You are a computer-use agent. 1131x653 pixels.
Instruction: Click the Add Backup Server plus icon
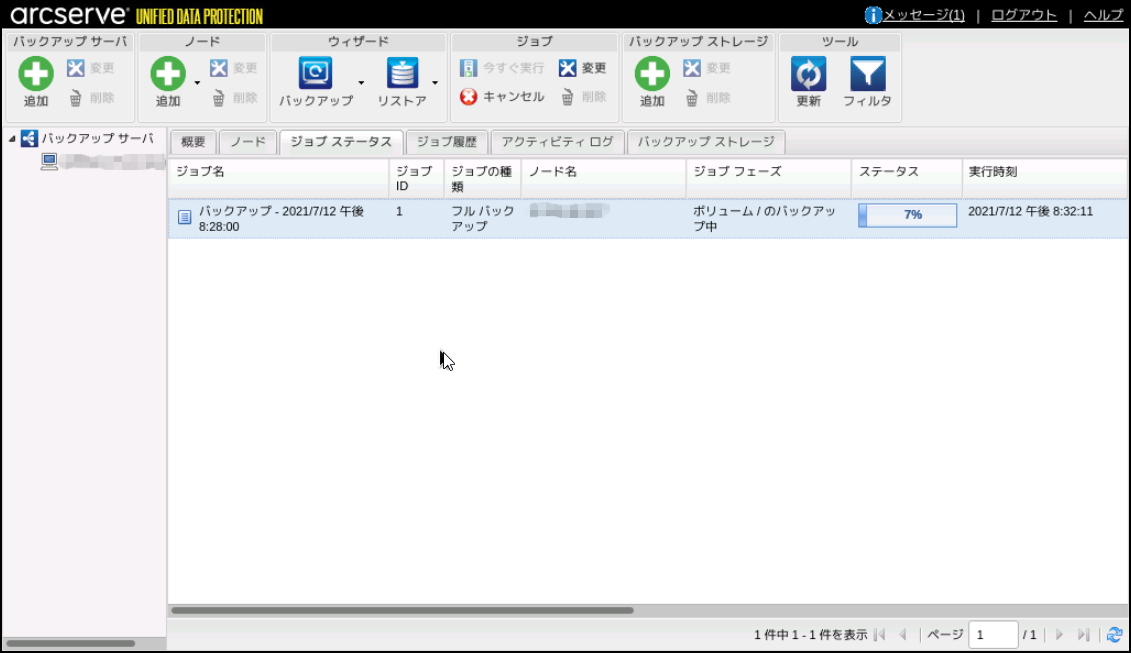pyautogui.click(x=36, y=75)
